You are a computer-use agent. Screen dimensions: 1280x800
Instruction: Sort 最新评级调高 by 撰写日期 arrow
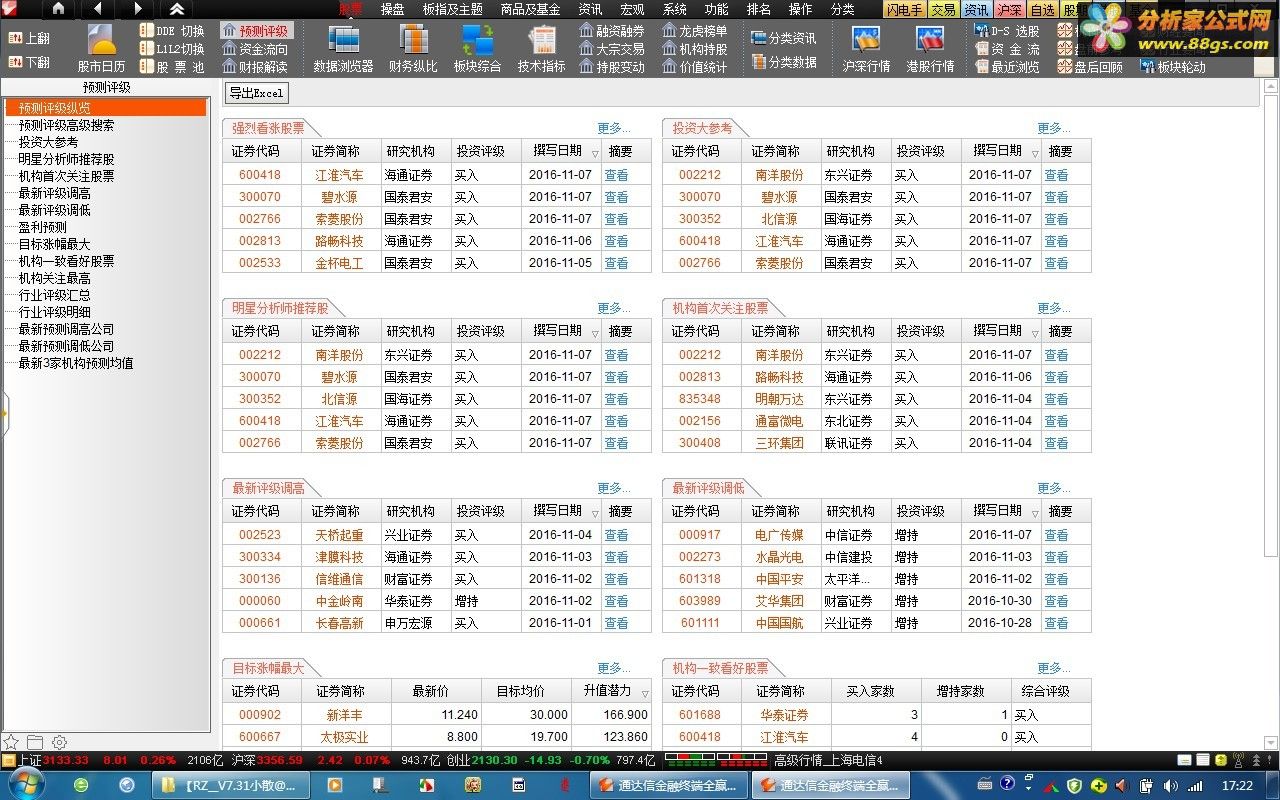[595, 513]
